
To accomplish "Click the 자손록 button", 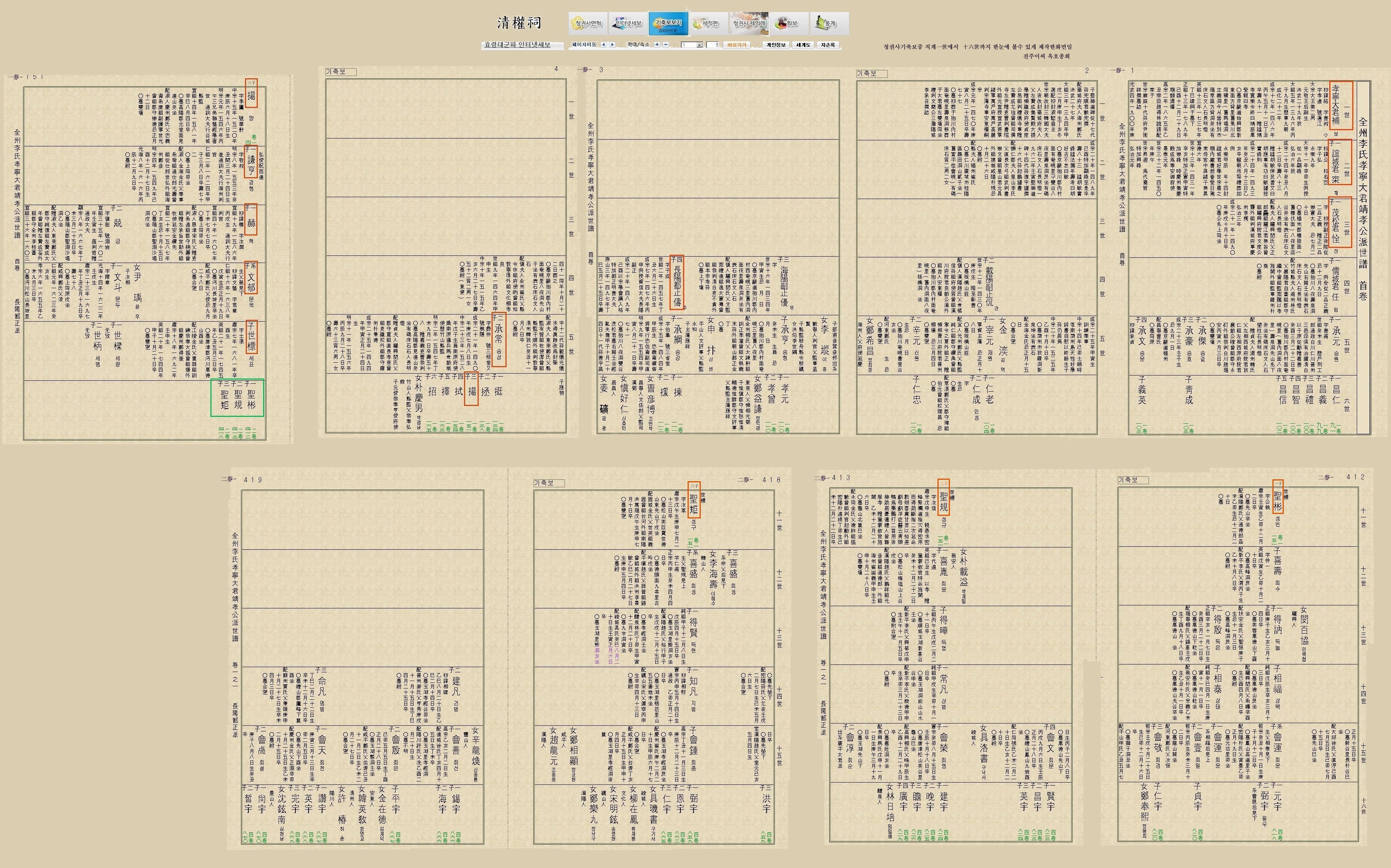I will 828,45.
